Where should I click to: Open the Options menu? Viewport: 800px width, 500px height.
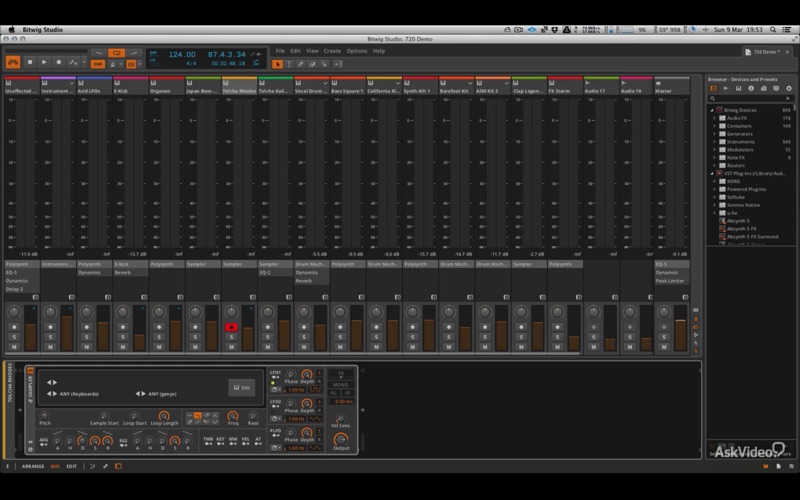pos(357,51)
